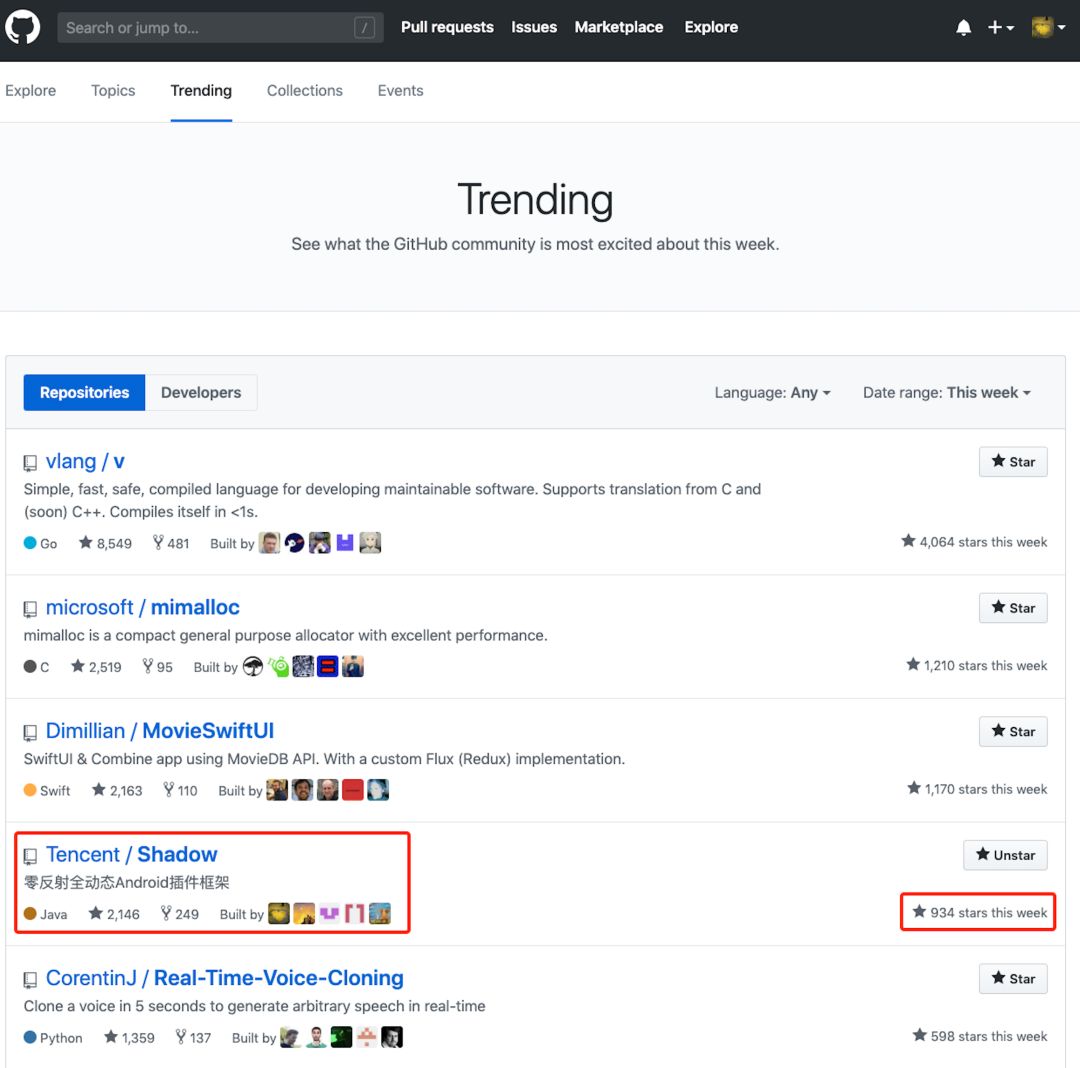Open first contributor avatar of vlang / v
1080x1068 pixels.
(x=269, y=543)
